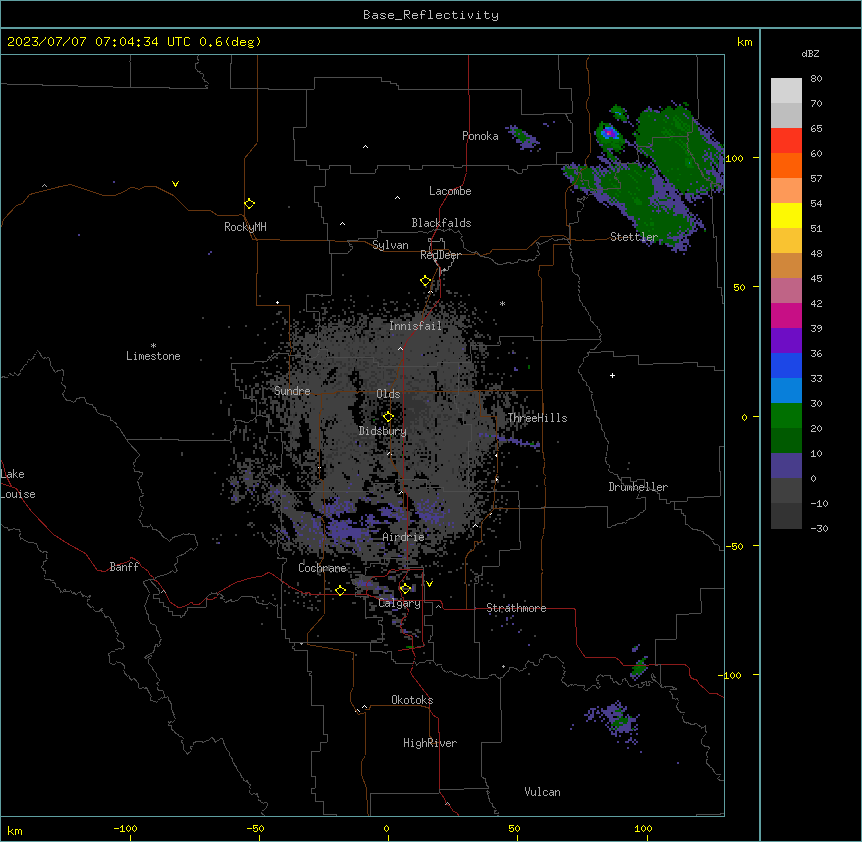Select the Olds town label

[388, 394]
